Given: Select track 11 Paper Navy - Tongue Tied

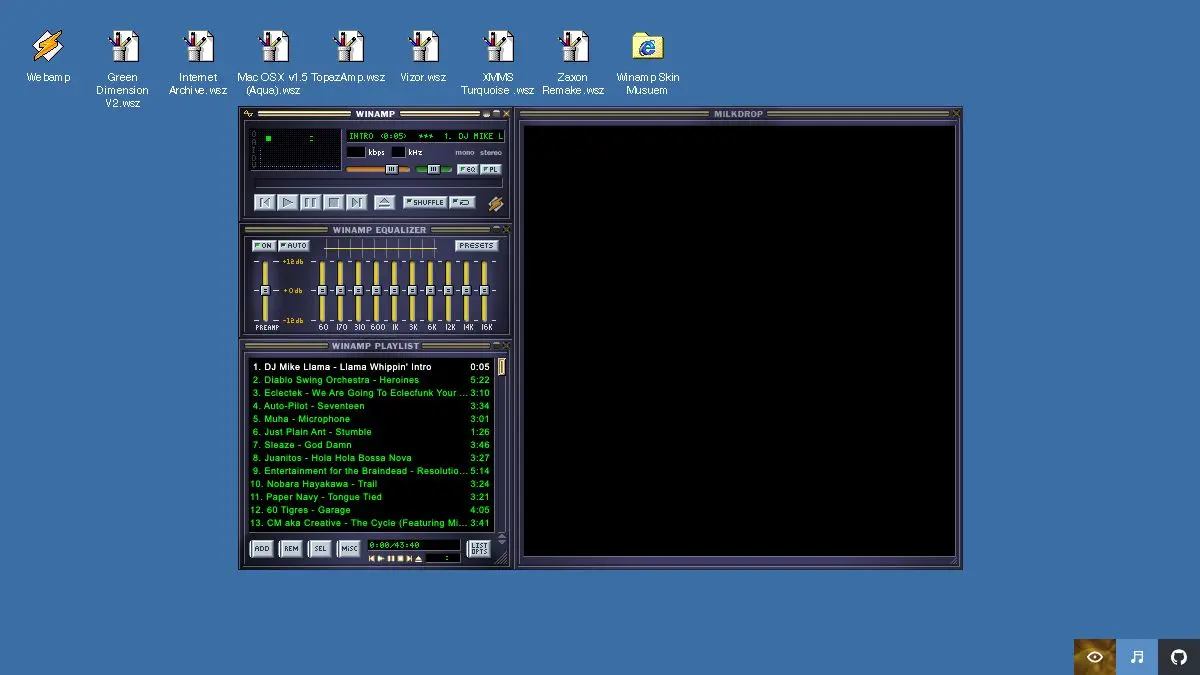Looking at the screenshot, I should coord(371,497).
